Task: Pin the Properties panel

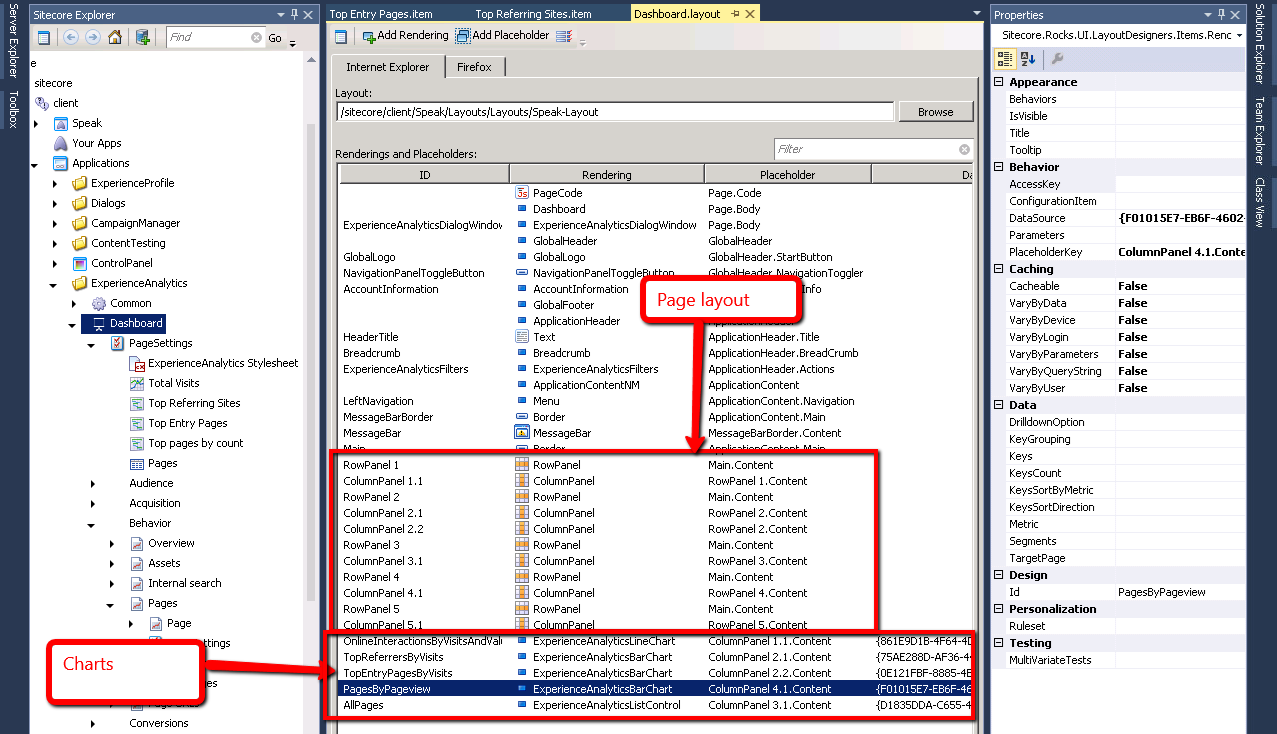Action: (x=1223, y=14)
